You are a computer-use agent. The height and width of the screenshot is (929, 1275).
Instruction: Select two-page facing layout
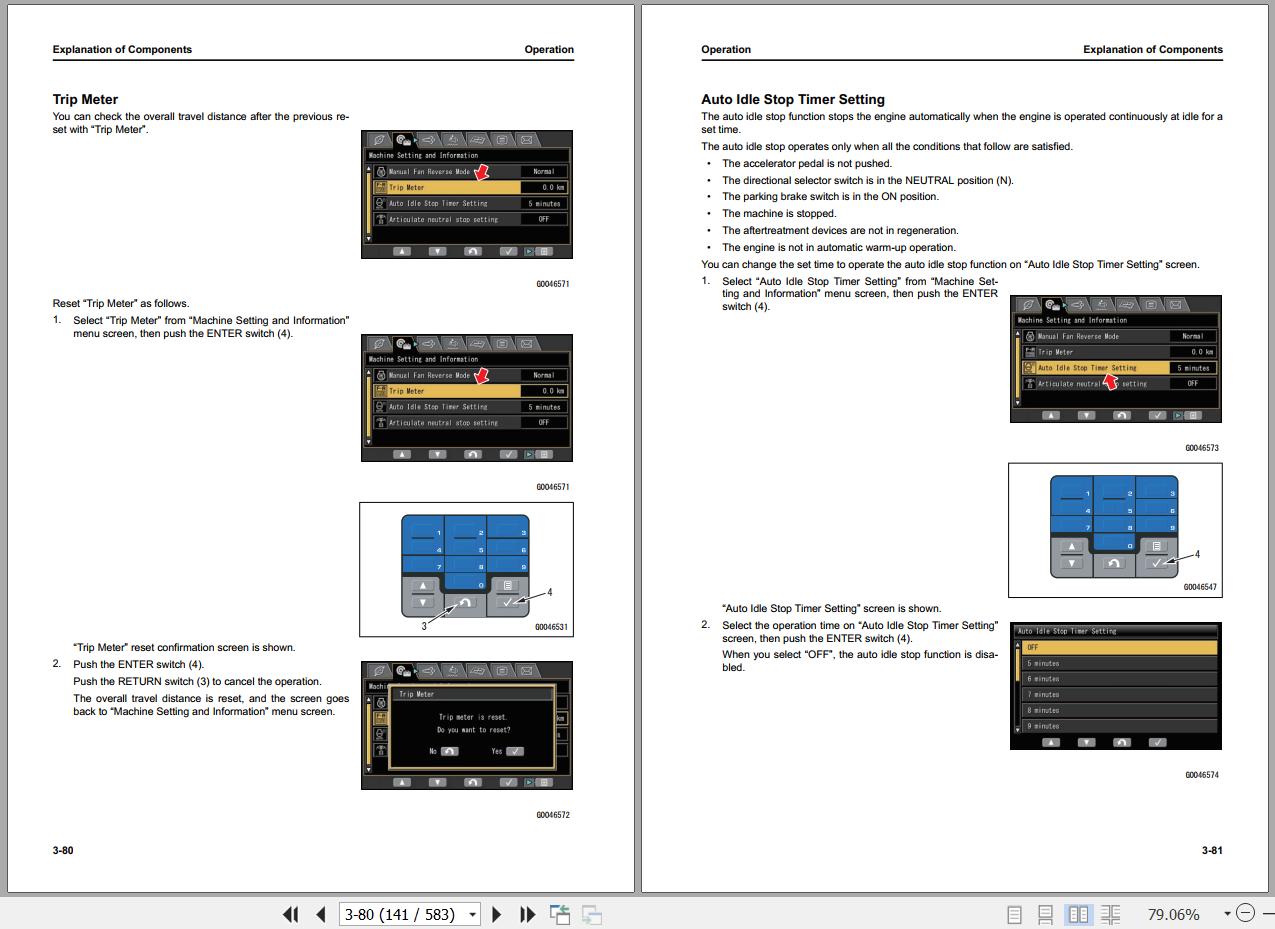point(1078,914)
